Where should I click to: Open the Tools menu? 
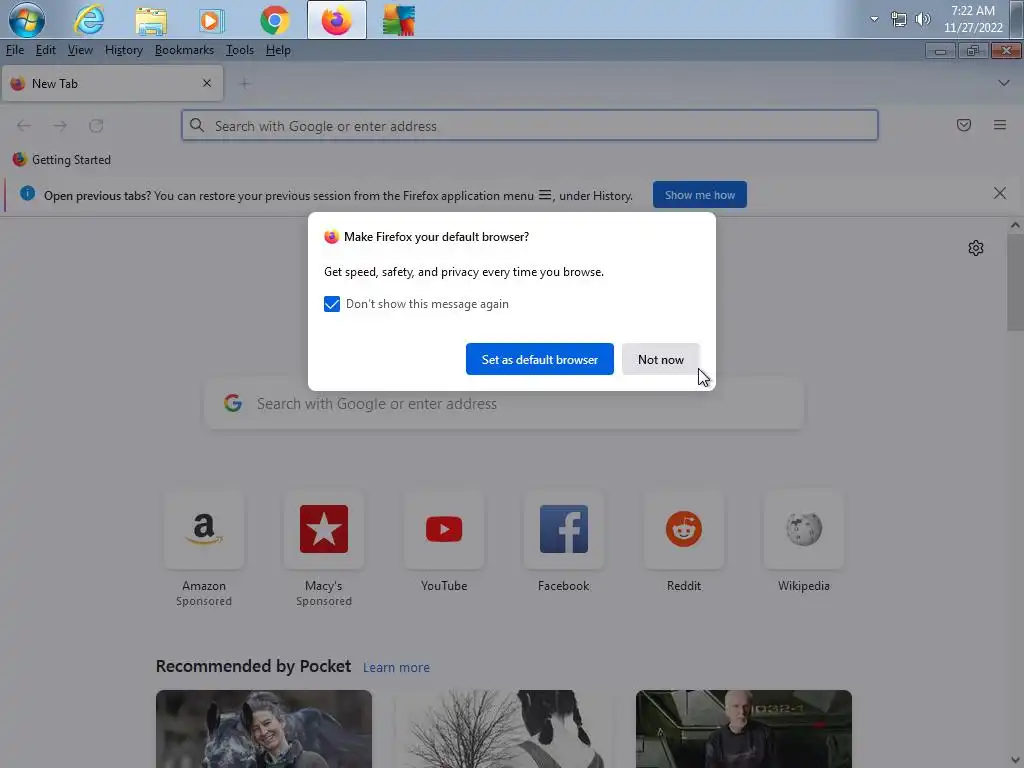[240, 50]
